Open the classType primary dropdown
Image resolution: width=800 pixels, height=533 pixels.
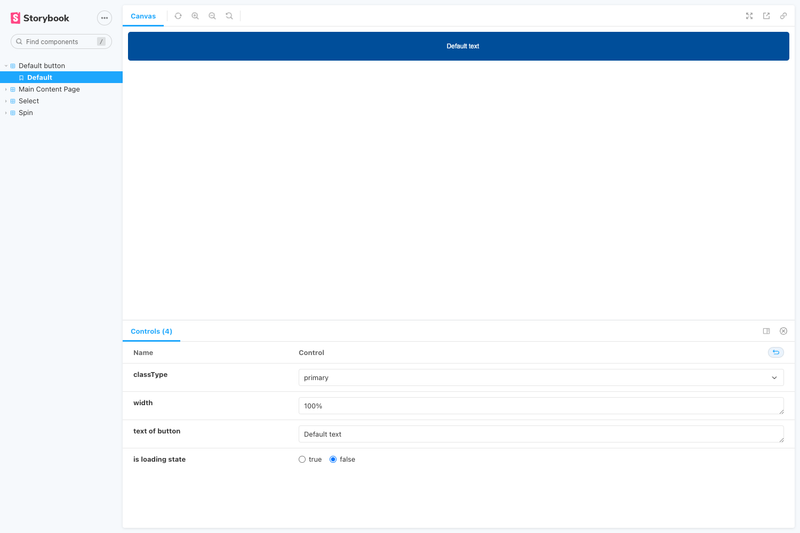(541, 378)
